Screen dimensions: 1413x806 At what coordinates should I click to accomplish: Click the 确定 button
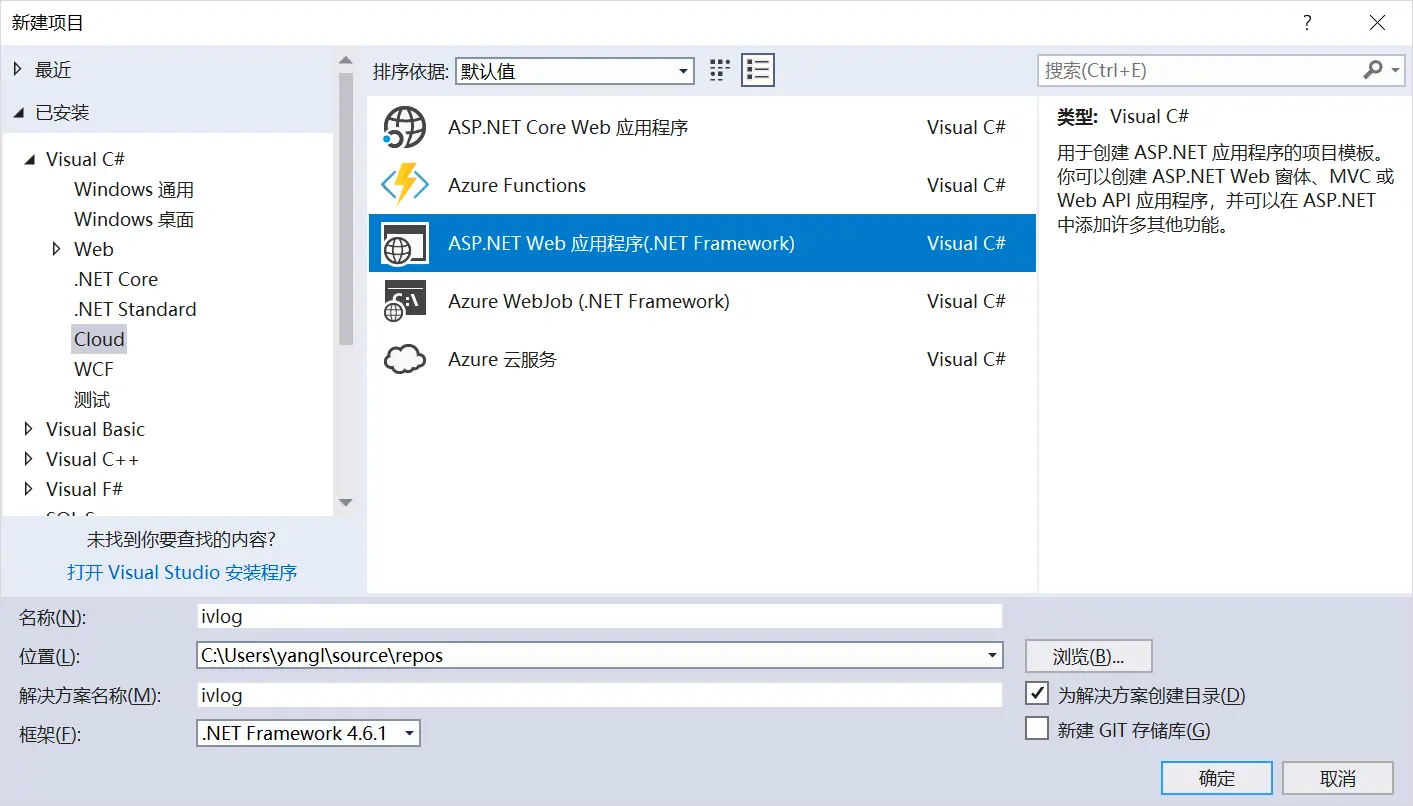[1217, 778]
